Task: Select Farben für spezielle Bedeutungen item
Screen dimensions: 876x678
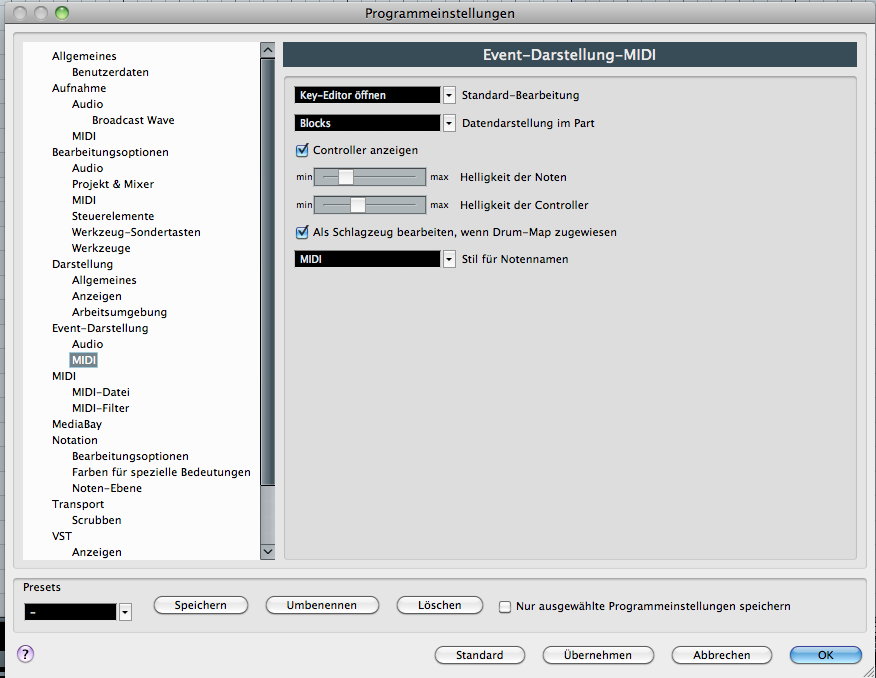Action: tap(161, 472)
